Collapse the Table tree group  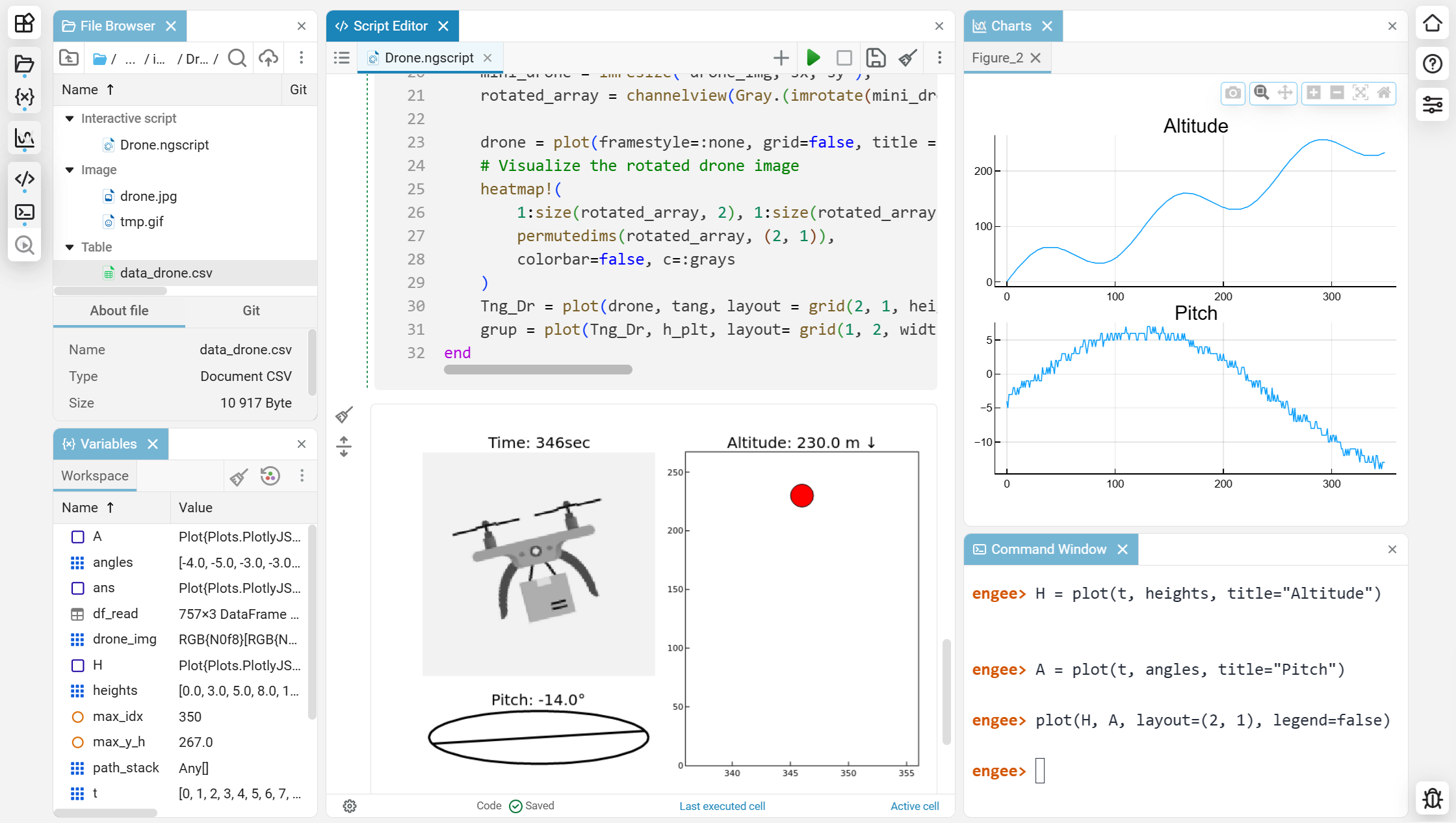pos(70,247)
